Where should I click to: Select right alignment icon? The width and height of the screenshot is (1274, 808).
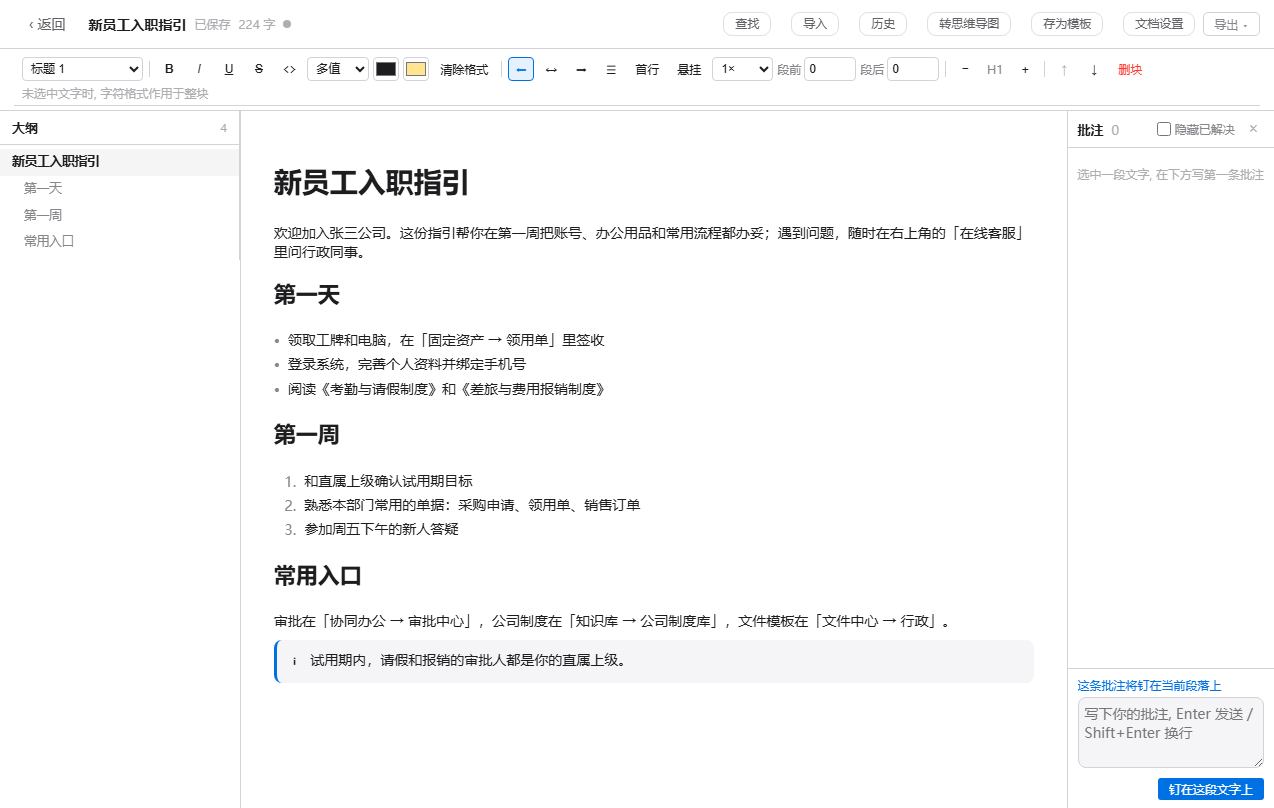581,69
